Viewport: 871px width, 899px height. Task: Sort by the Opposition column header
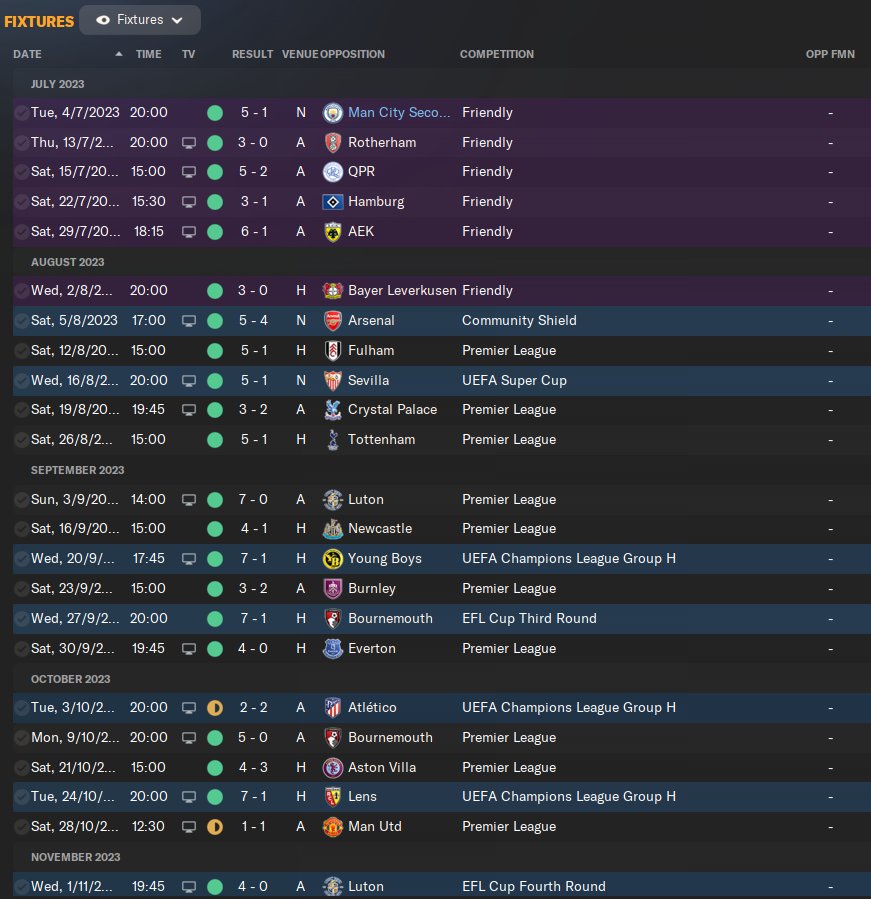[x=352, y=54]
